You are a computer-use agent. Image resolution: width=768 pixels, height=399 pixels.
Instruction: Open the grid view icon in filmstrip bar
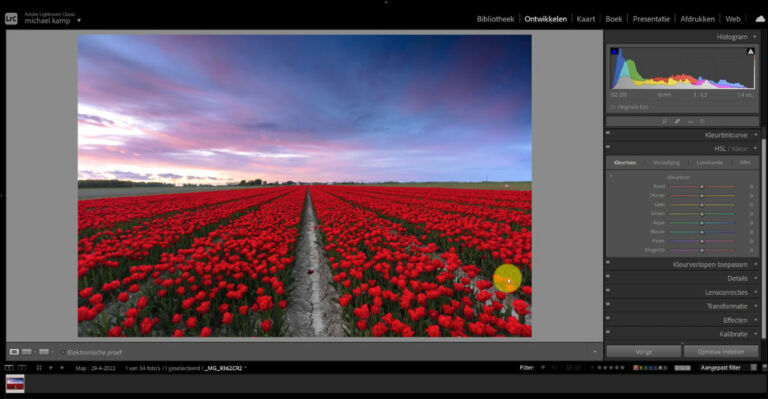tap(39, 368)
